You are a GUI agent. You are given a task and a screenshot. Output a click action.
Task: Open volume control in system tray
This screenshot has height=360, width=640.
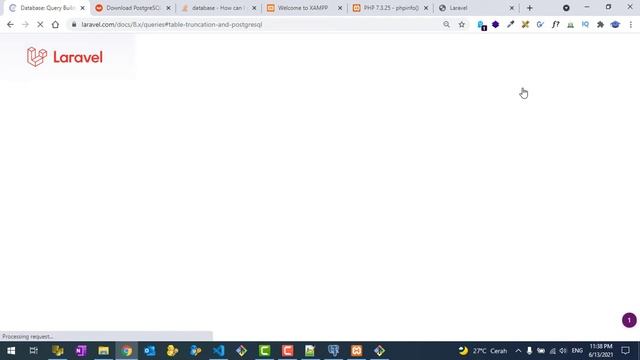pos(563,351)
